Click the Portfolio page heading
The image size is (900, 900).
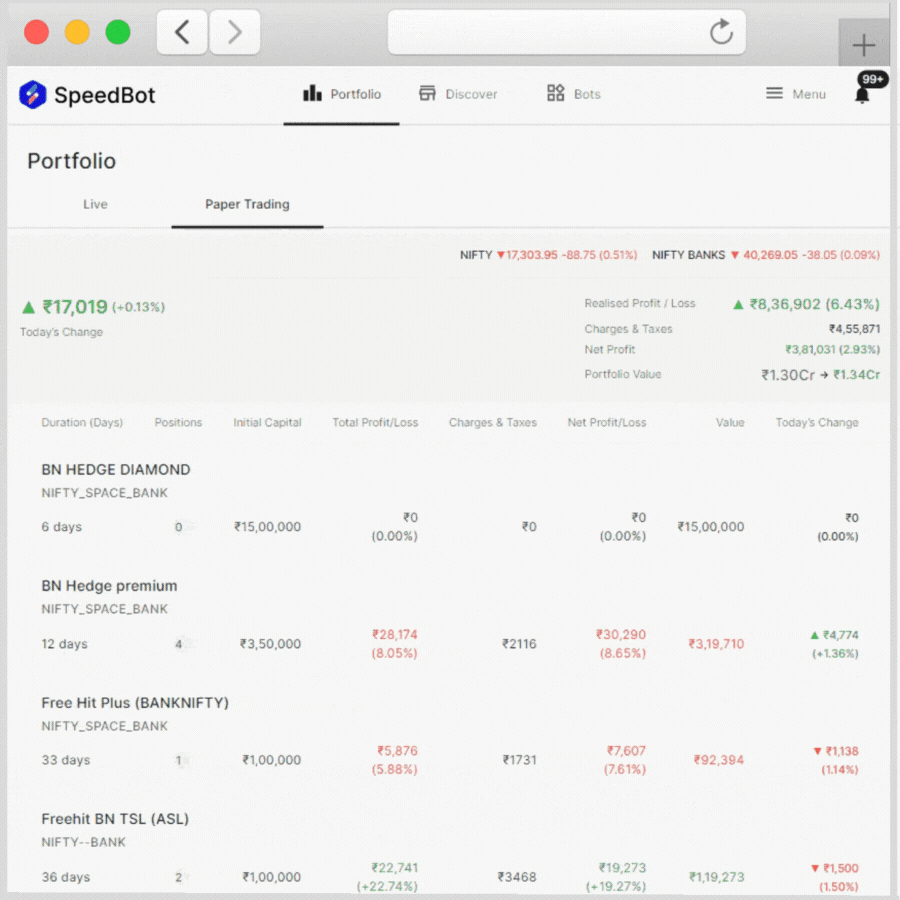click(72, 161)
